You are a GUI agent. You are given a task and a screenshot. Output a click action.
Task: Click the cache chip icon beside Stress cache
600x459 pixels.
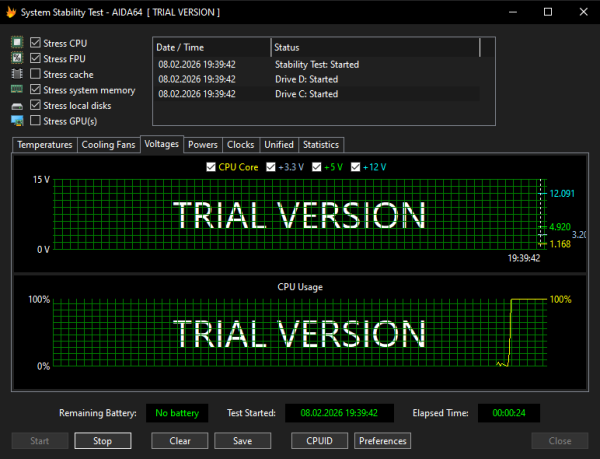(x=17, y=74)
